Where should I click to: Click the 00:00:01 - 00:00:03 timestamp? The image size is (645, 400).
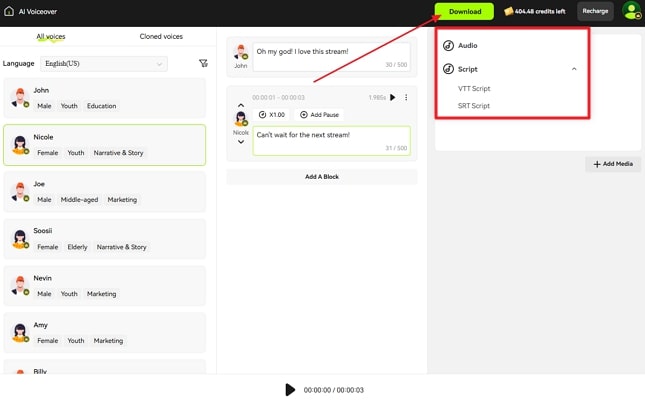pos(278,98)
